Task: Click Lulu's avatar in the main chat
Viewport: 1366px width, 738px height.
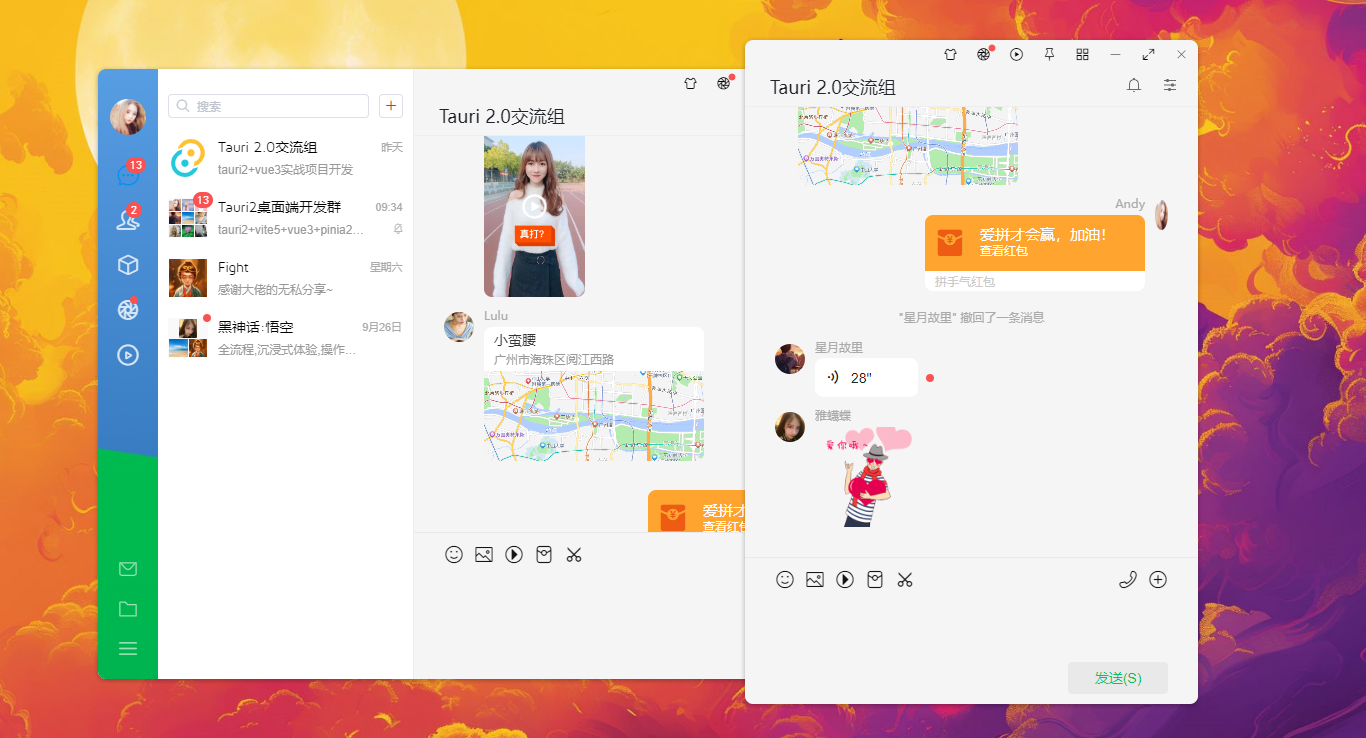Action: (459, 327)
